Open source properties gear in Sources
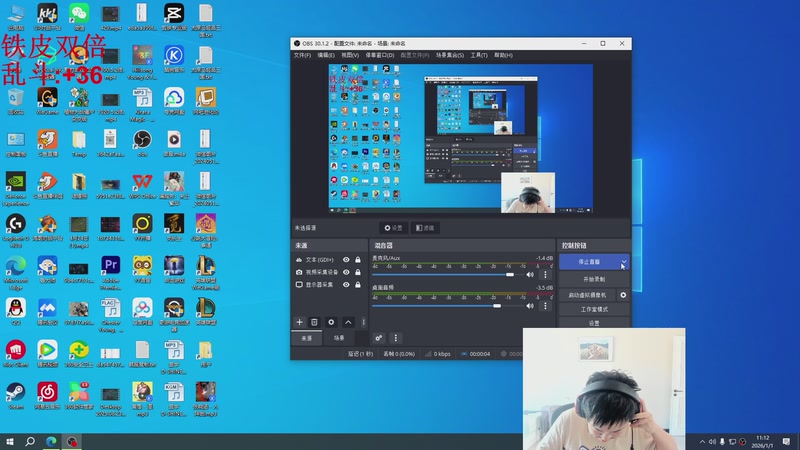Viewport: 800px width, 450px height. [331, 322]
